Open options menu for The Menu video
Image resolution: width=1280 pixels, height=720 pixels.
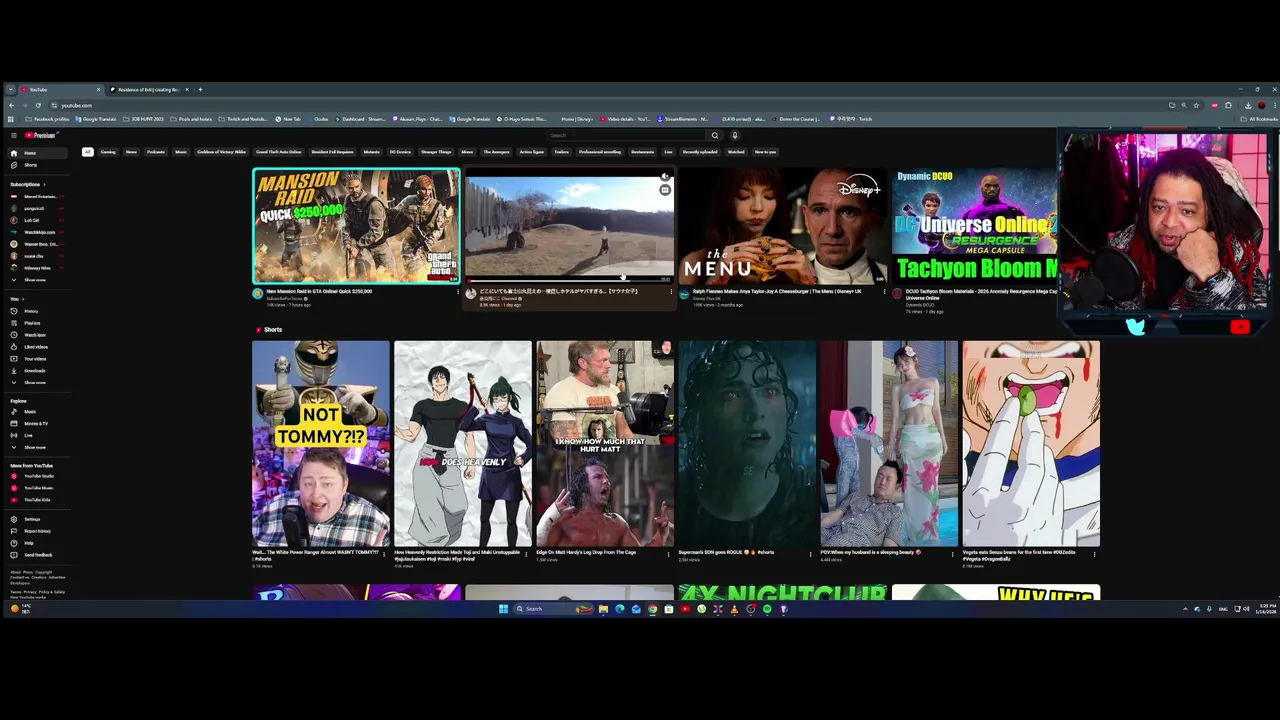[x=884, y=292]
